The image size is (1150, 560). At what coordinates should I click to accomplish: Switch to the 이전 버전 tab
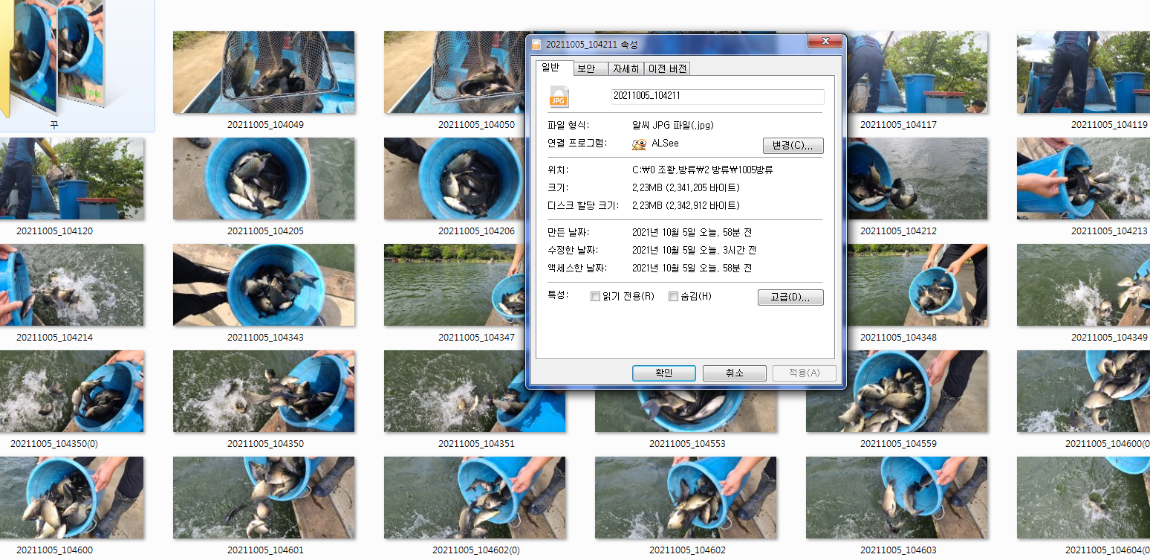coord(667,69)
